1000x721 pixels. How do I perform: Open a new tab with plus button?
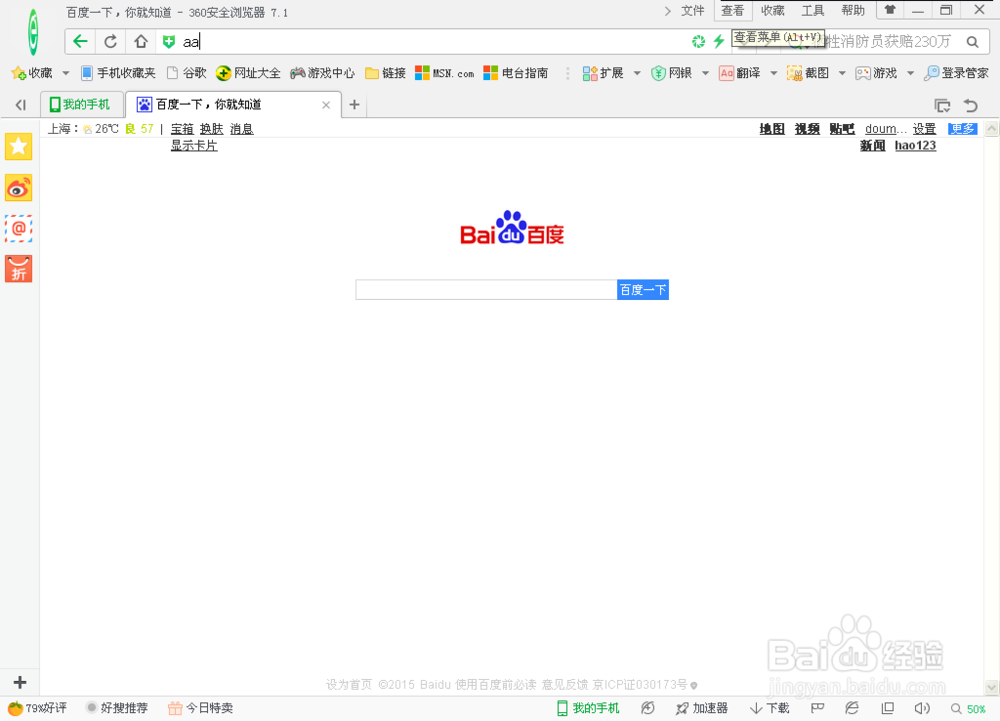pos(355,105)
